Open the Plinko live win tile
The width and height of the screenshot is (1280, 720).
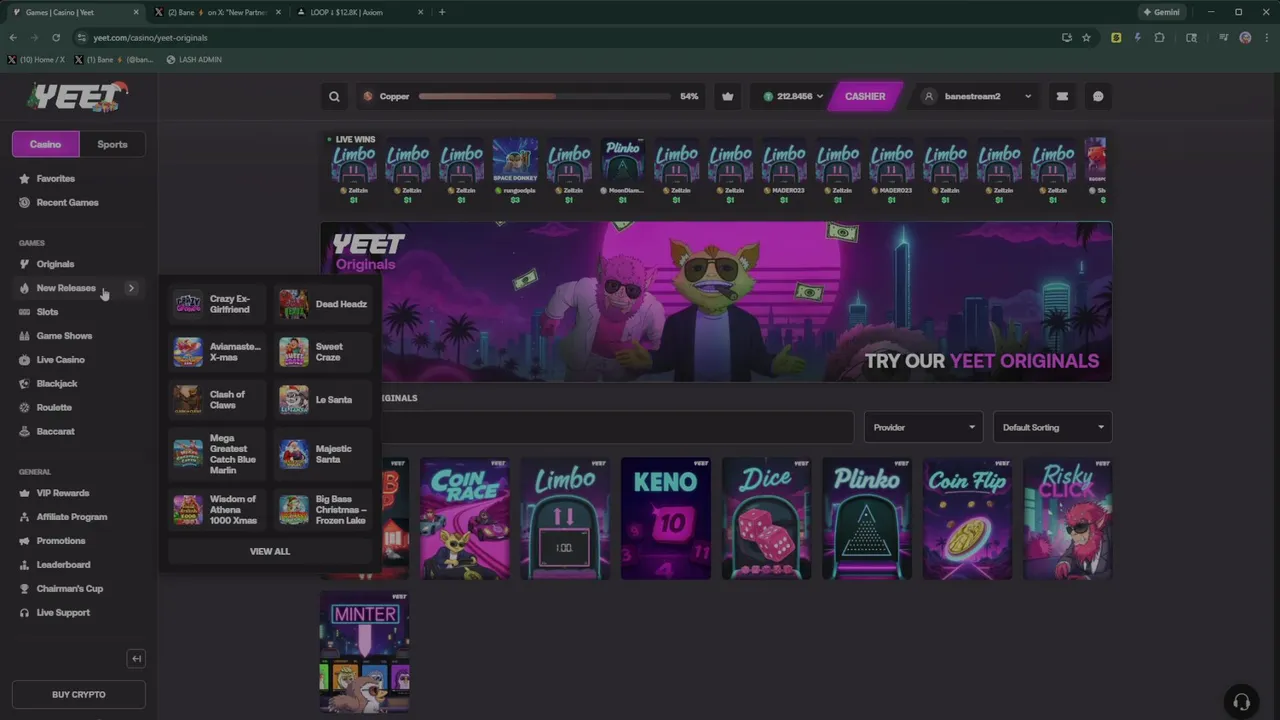(x=622, y=172)
